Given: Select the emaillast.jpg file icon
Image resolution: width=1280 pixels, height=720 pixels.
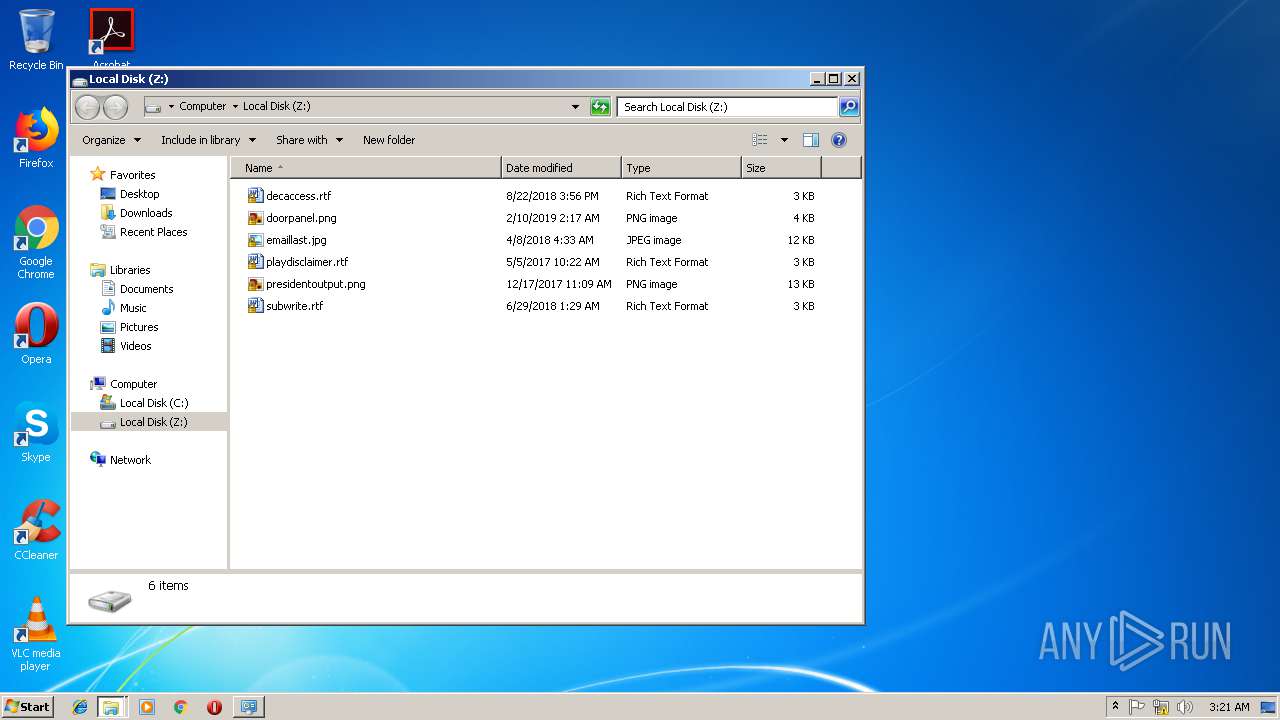Looking at the screenshot, I should click(255, 240).
